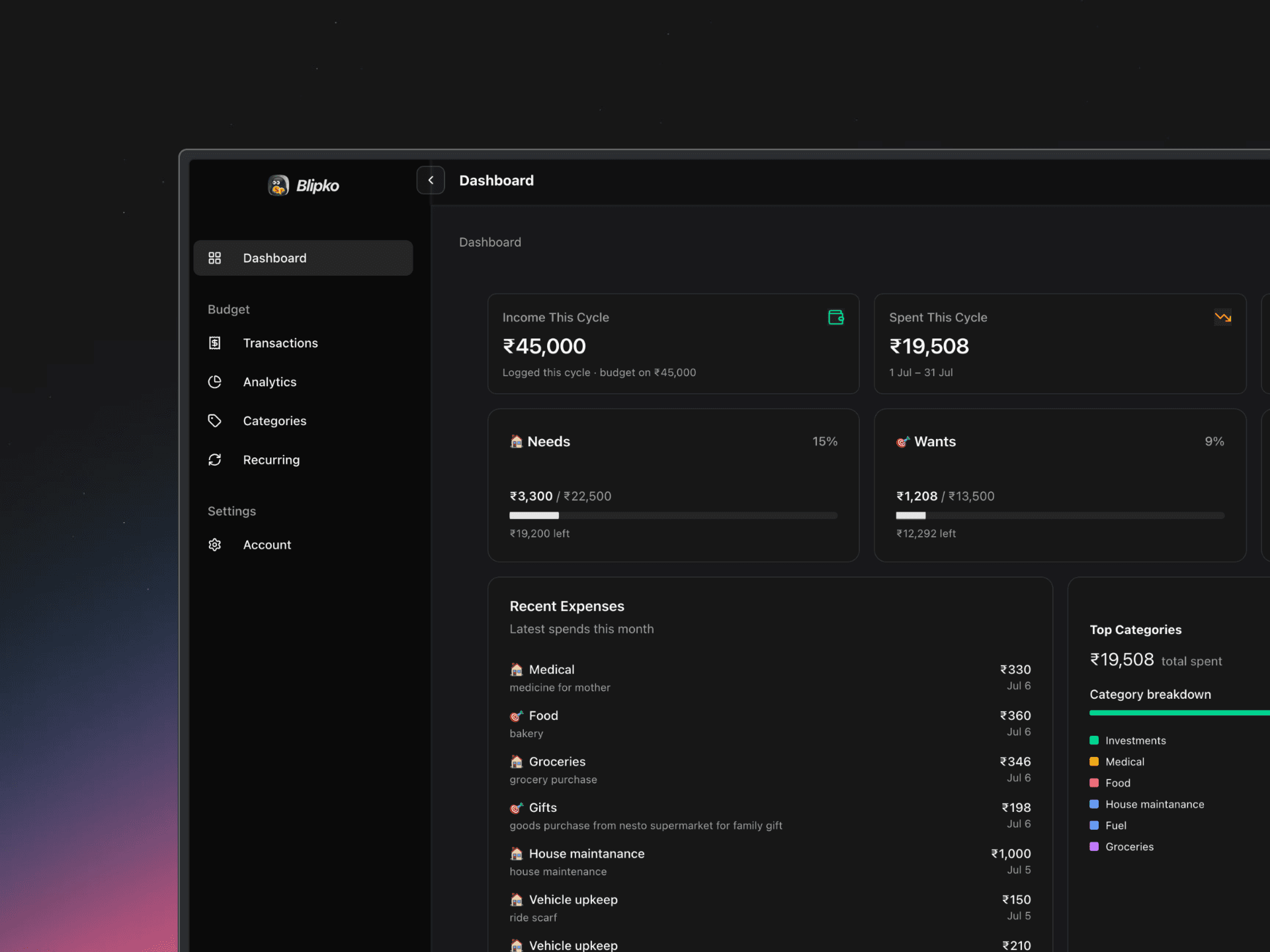This screenshot has height=952, width=1270.
Task: Select the Food bakery expense title
Action: tap(544, 716)
